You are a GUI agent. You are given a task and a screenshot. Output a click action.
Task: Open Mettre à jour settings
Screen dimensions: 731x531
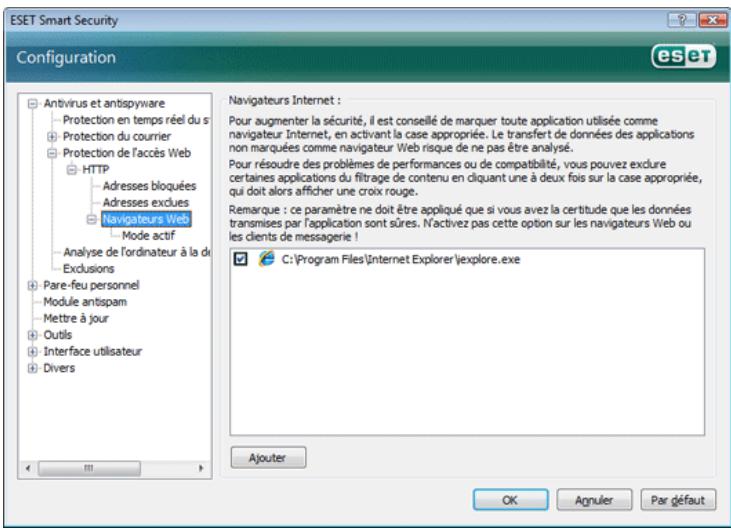[x=76, y=318]
